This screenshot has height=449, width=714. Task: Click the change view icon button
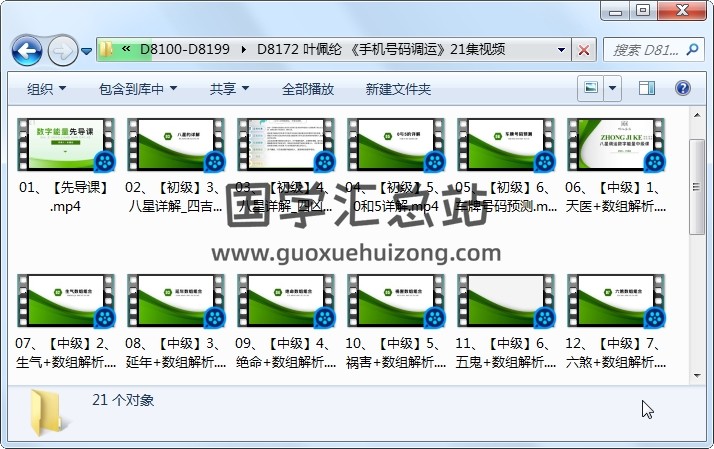592,88
